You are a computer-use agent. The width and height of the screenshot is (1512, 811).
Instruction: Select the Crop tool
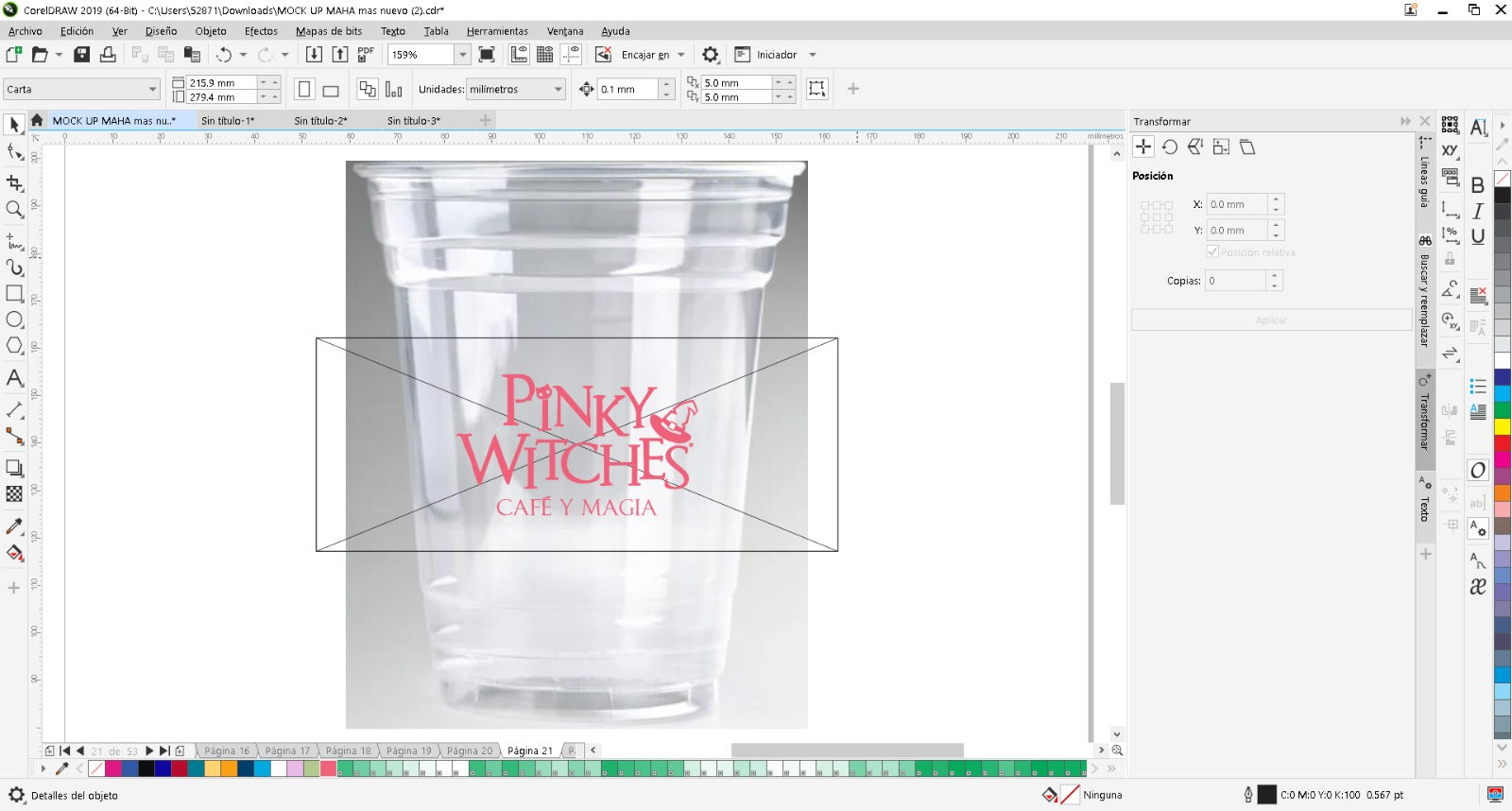click(14, 182)
